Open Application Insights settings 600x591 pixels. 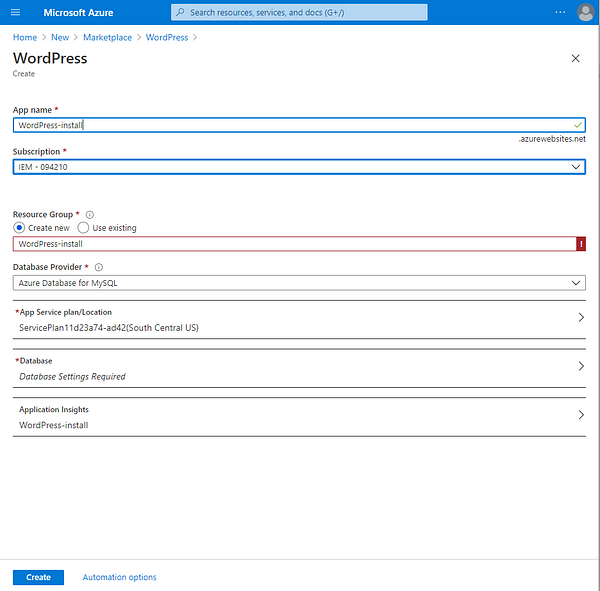[299, 417]
